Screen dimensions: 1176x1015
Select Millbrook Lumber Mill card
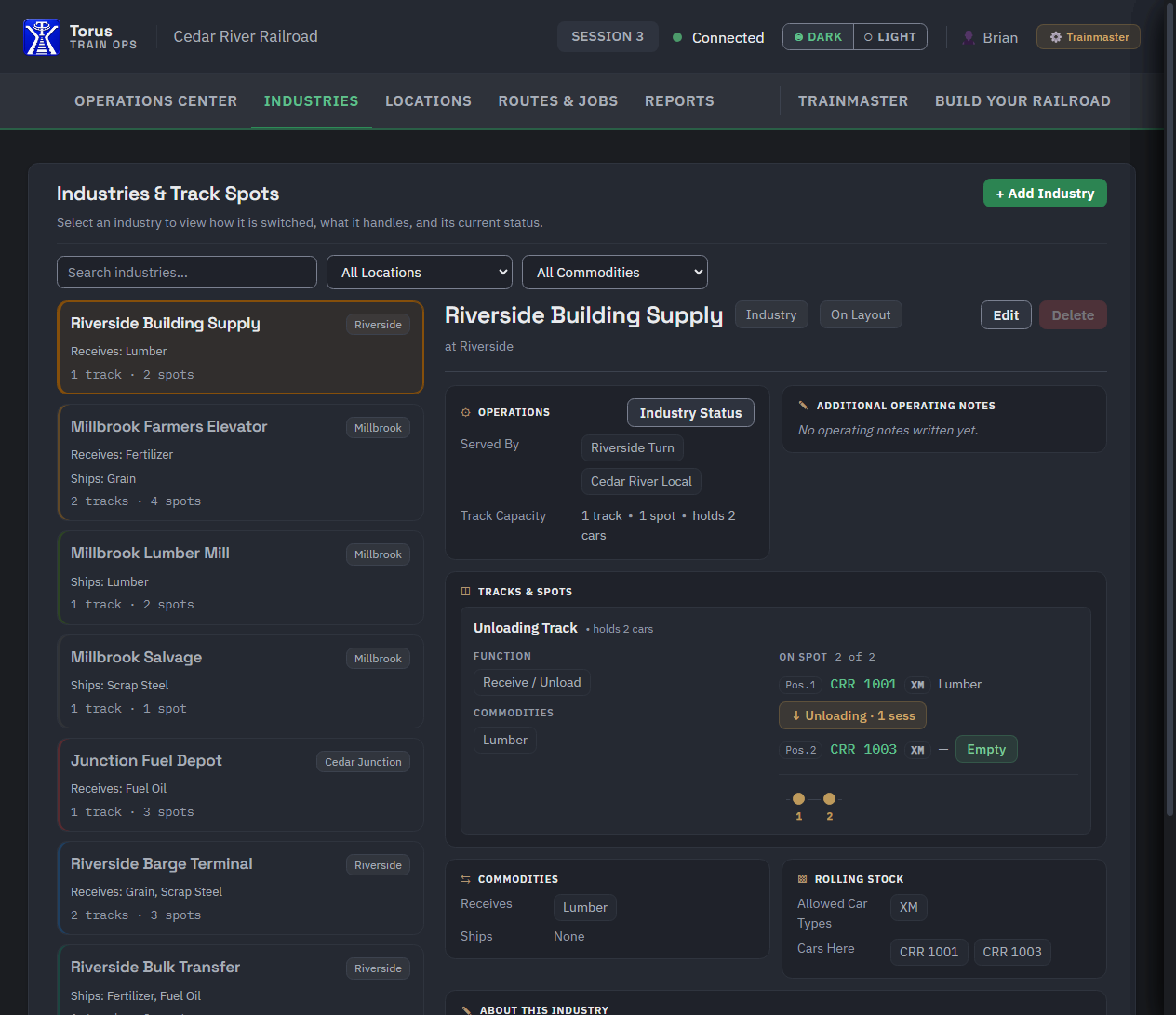(x=240, y=578)
